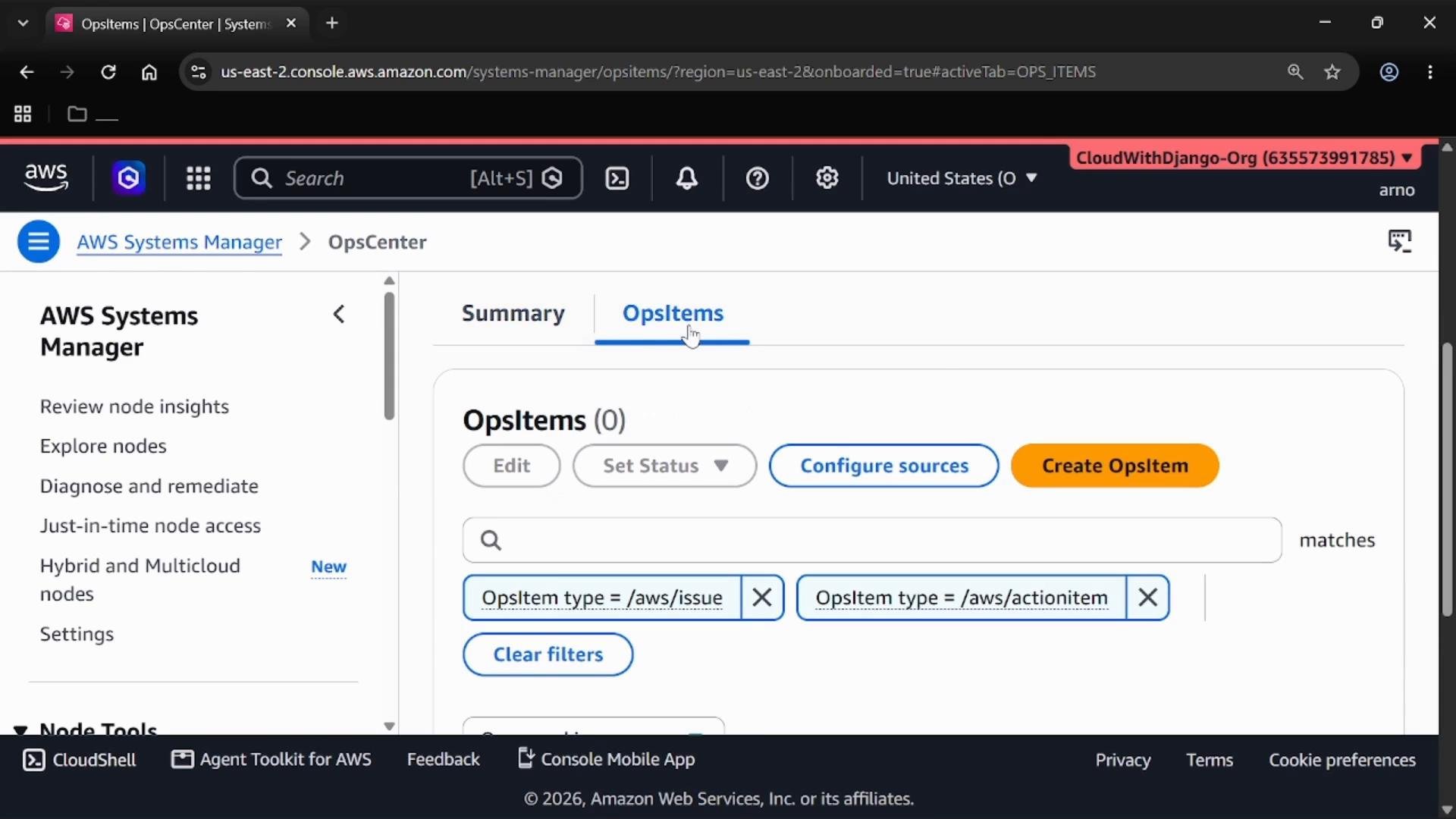Open the CloudWithDjango-Org account menu
Viewport: 1456px width, 819px height.
(x=1244, y=158)
